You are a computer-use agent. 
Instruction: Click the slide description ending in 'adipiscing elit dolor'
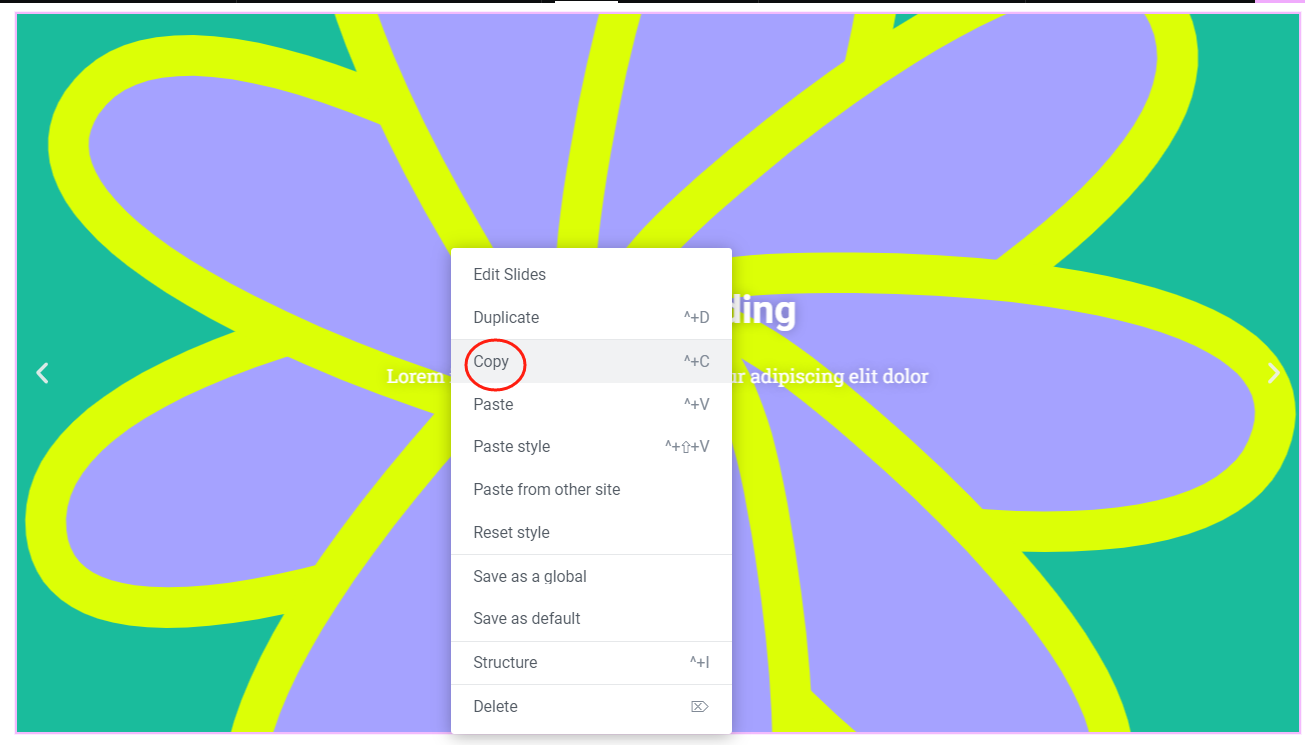[x=830, y=376]
